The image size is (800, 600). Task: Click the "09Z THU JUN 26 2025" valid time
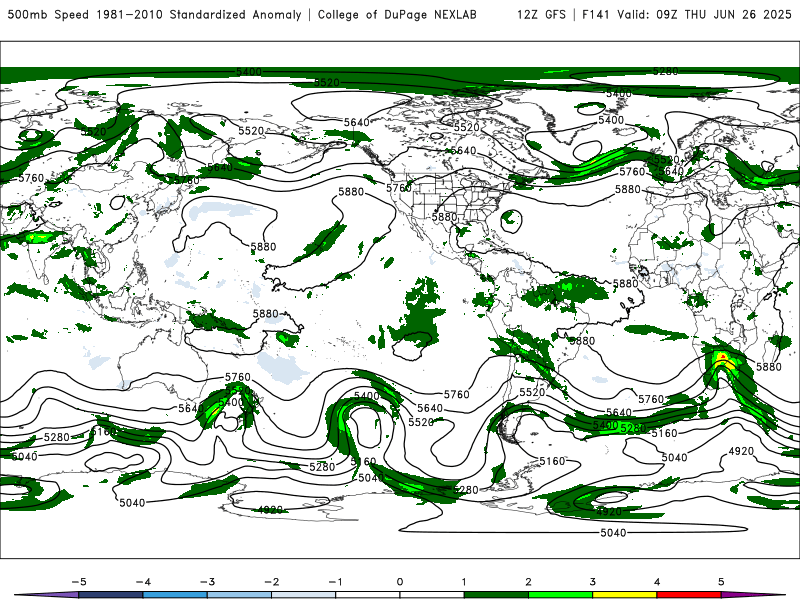(x=723, y=14)
